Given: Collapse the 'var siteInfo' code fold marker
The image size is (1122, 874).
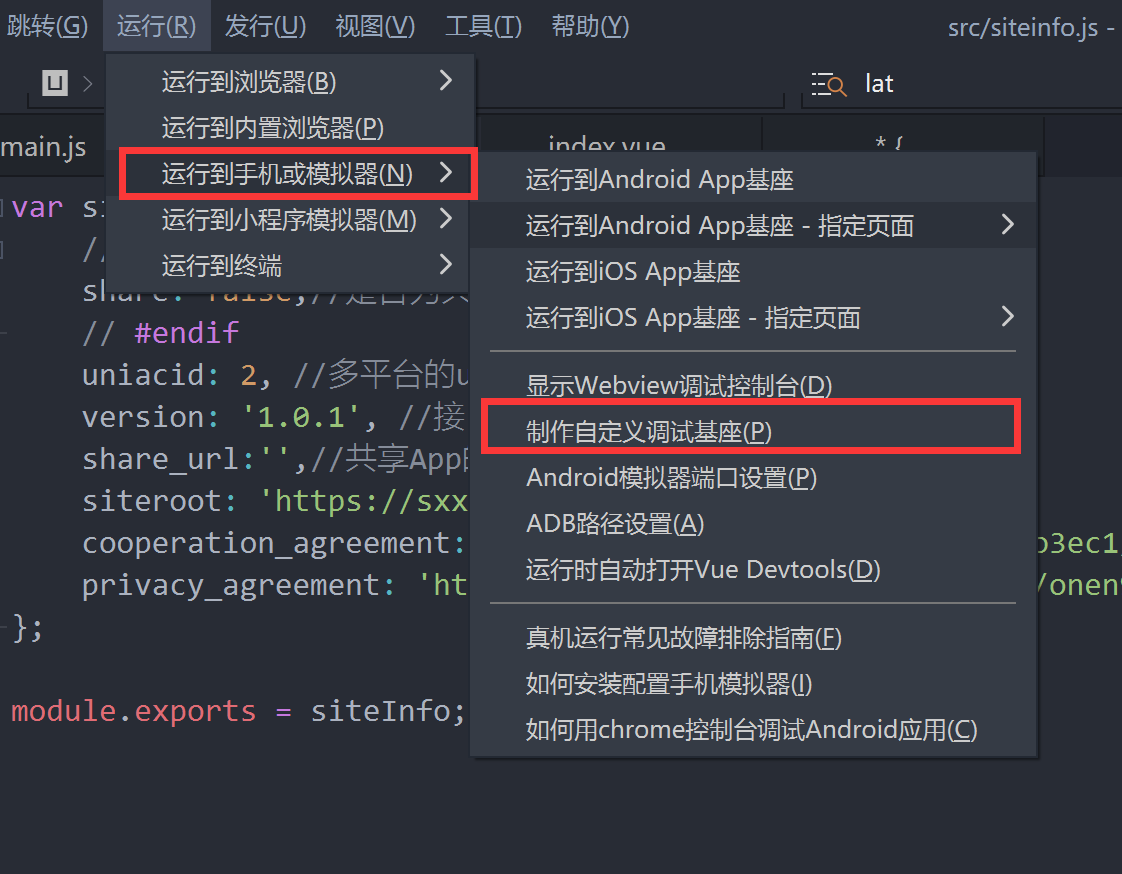Looking at the screenshot, I should 3,208.
